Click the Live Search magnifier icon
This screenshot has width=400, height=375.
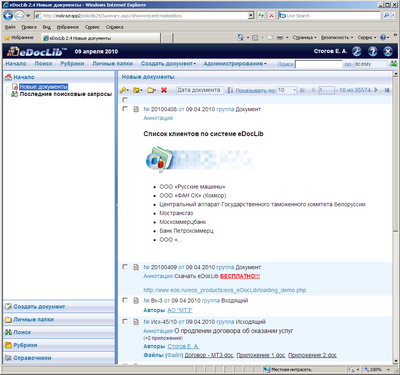tap(386, 15)
